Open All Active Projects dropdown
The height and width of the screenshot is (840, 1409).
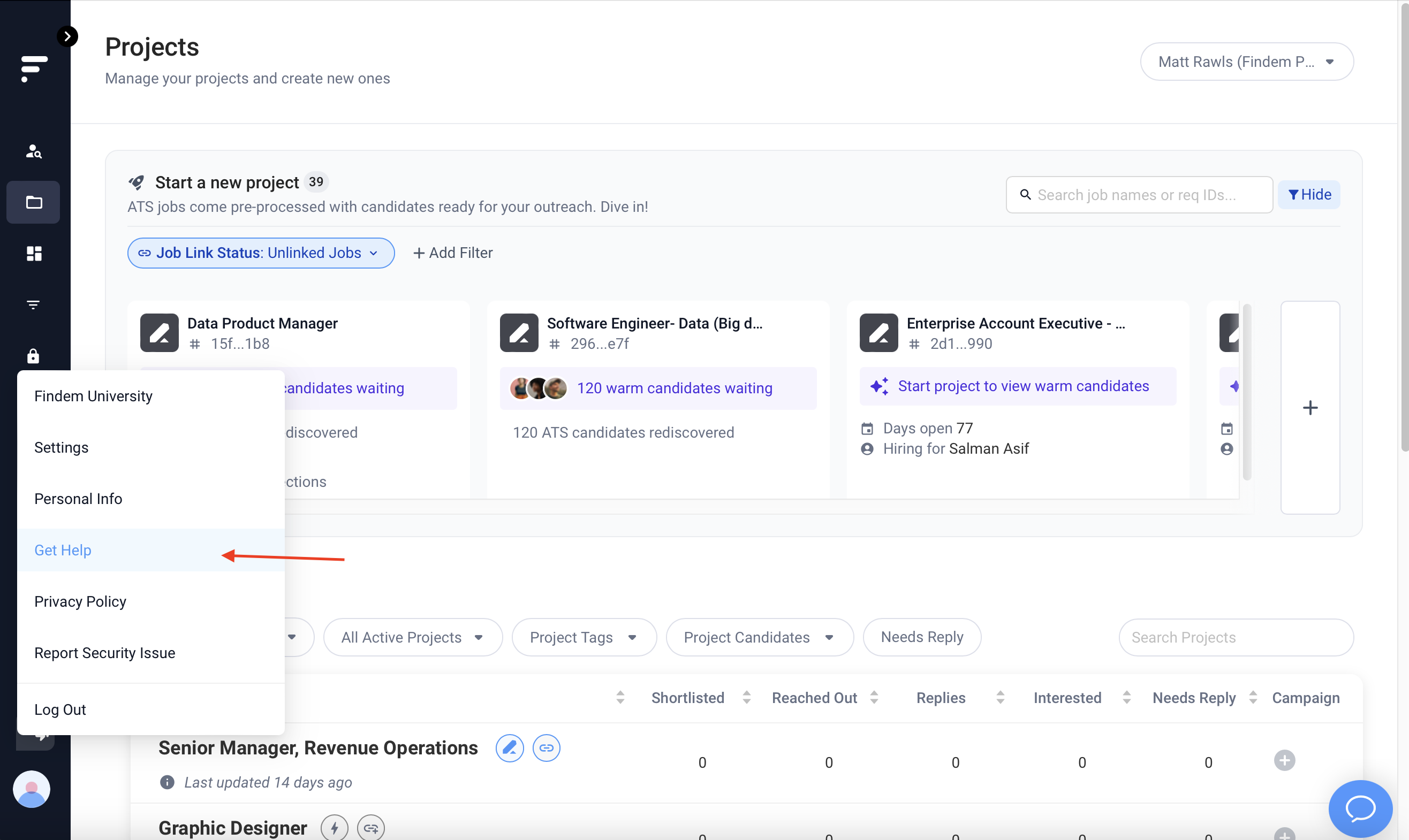click(x=413, y=637)
